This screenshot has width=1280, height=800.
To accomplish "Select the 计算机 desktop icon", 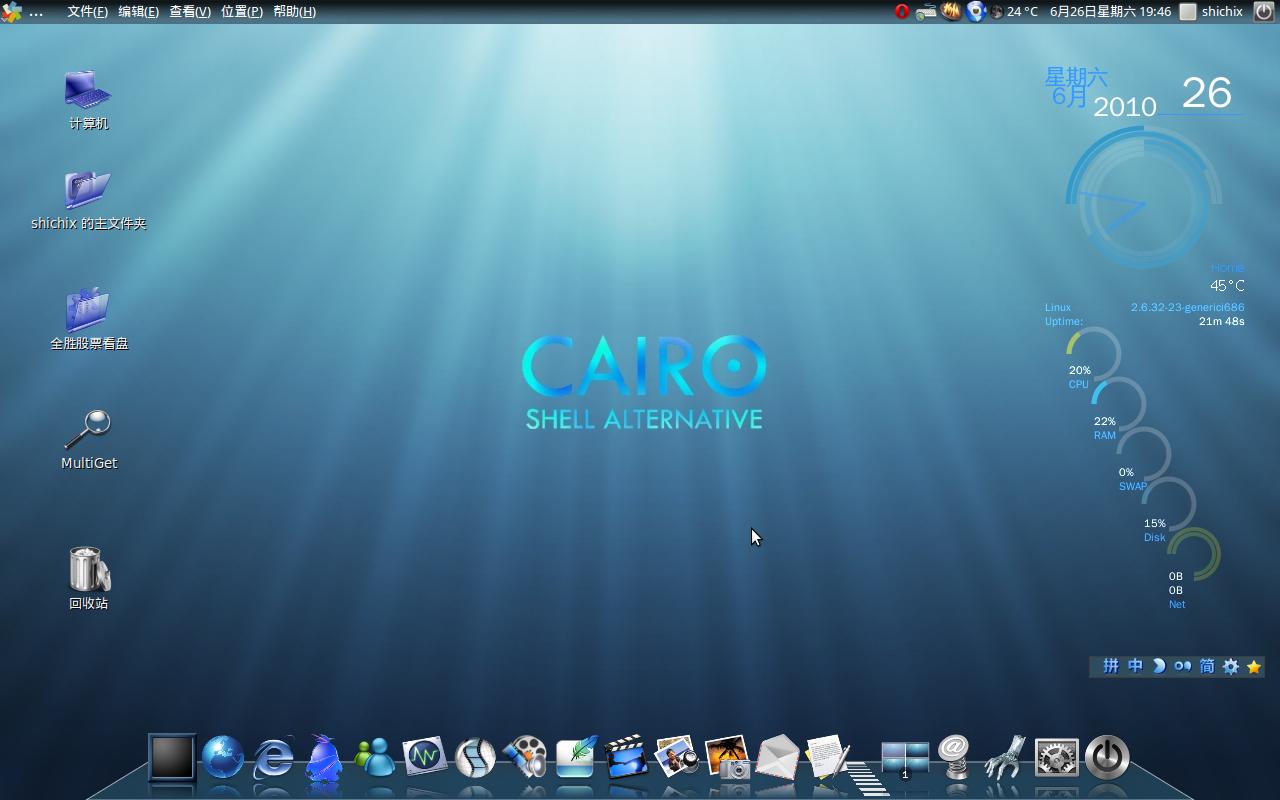I will tap(88, 100).
